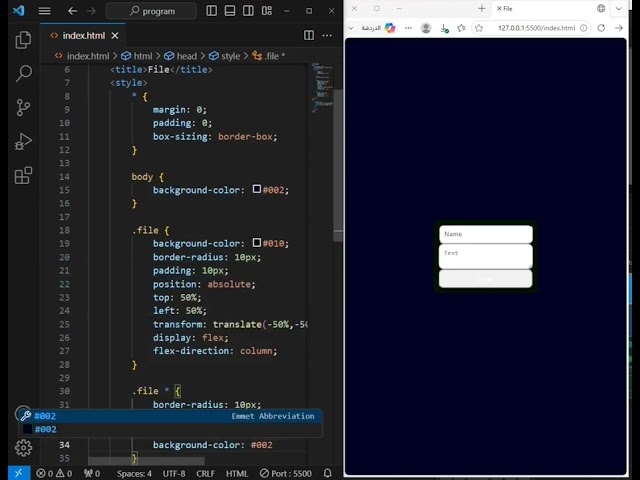Image resolution: width=640 pixels, height=480 pixels.
Task: Change file encoding UTF-8
Action: tap(174, 473)
